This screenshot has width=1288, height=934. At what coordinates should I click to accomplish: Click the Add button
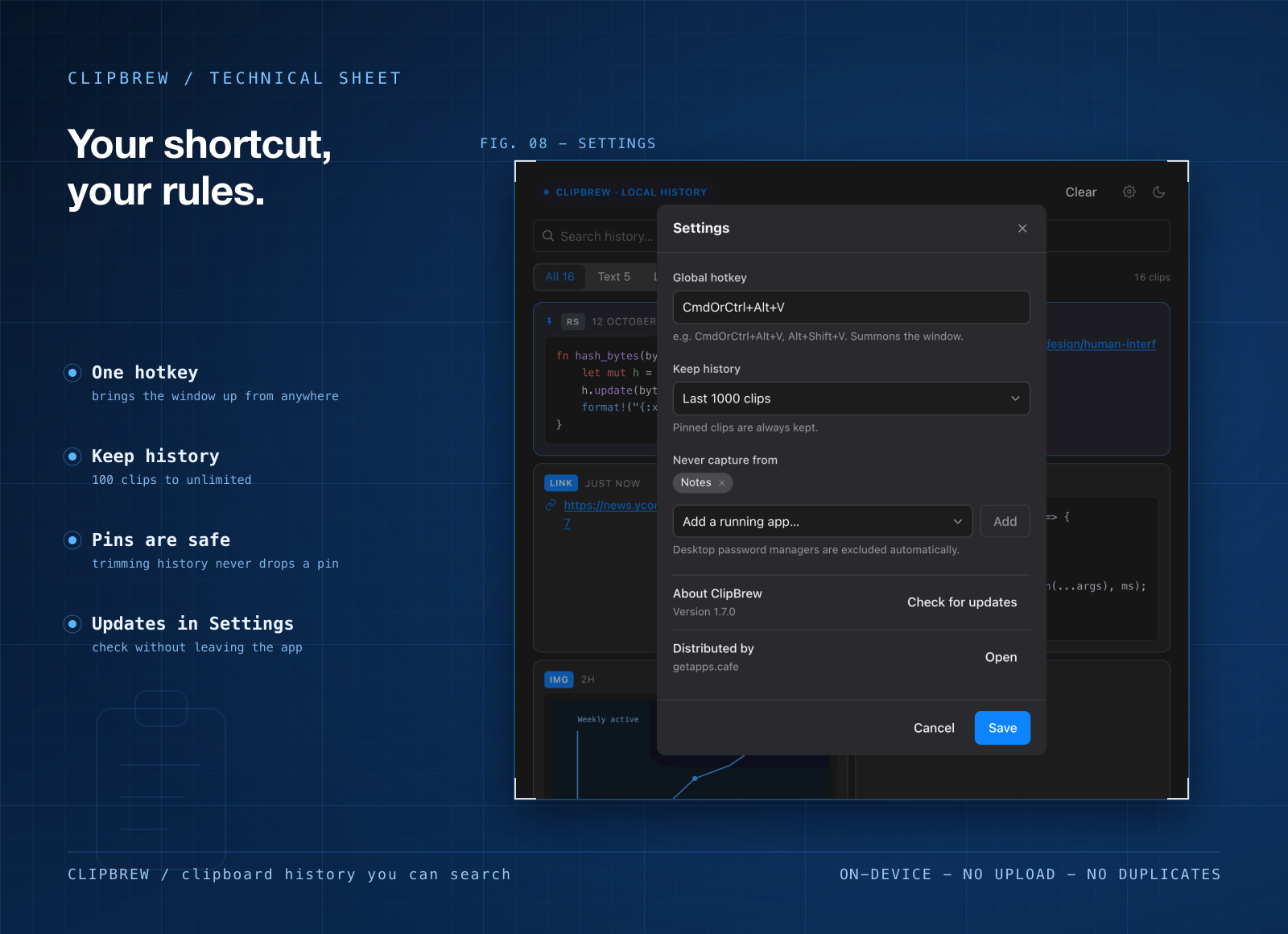(1005, 522)
